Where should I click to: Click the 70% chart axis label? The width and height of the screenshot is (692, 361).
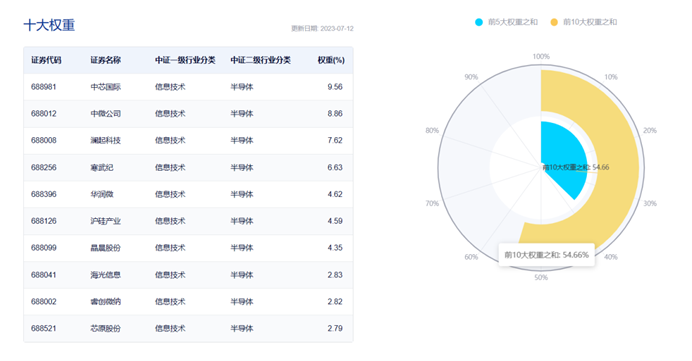pos(432,203)
